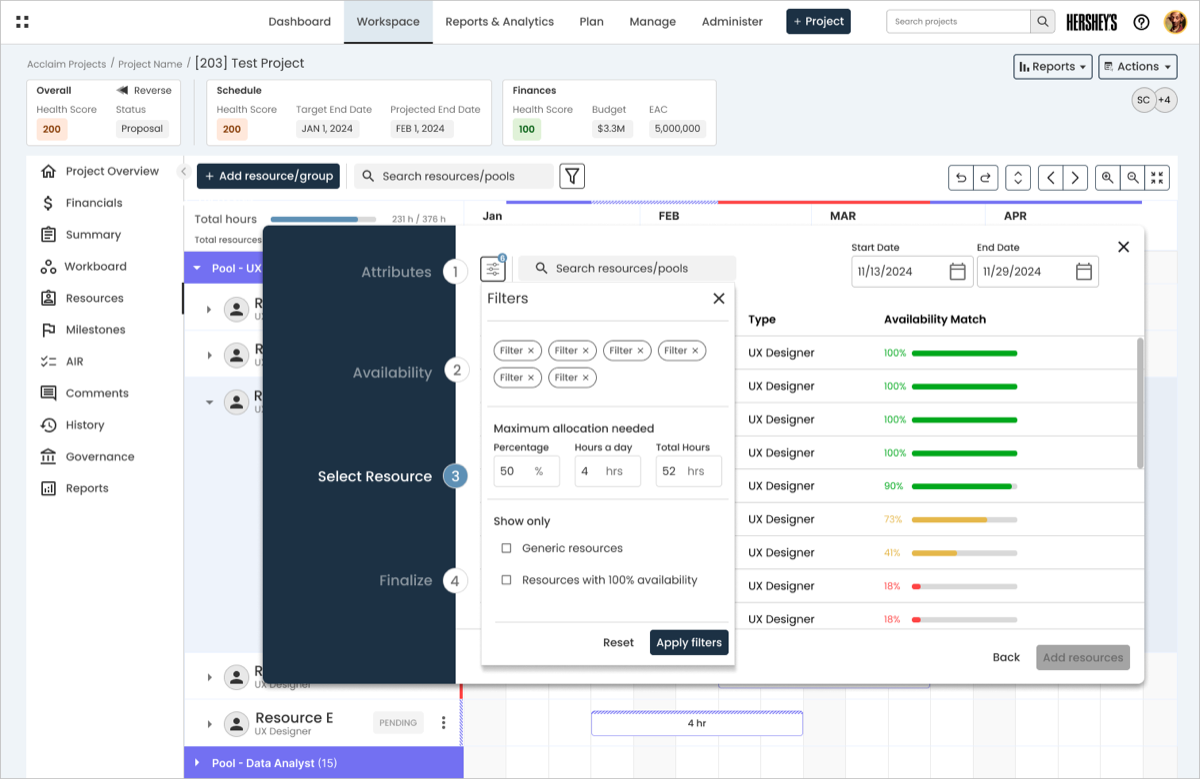Open Resource E three-dot options menu

(x=444, y=723)
